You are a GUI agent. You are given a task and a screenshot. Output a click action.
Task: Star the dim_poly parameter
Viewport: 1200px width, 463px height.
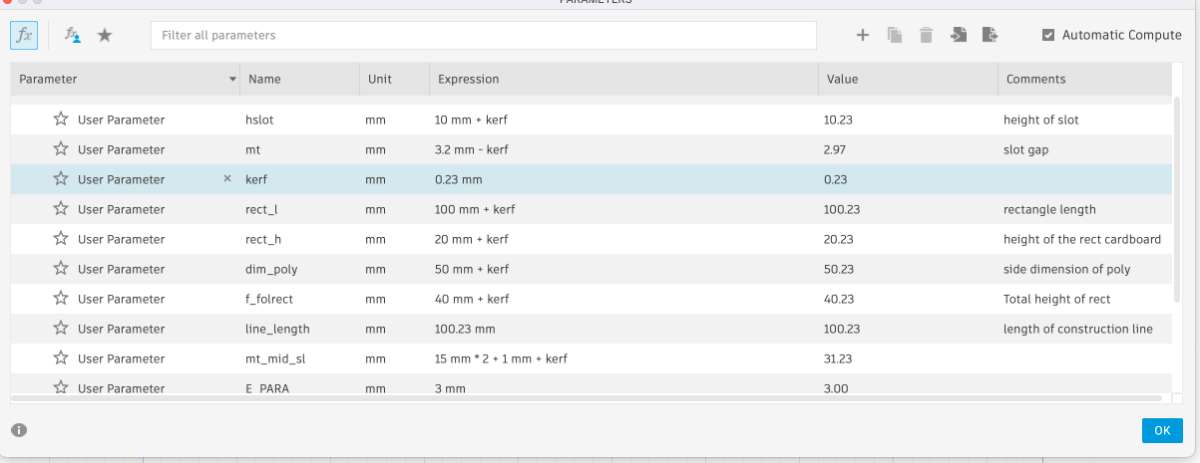[61, 269]
